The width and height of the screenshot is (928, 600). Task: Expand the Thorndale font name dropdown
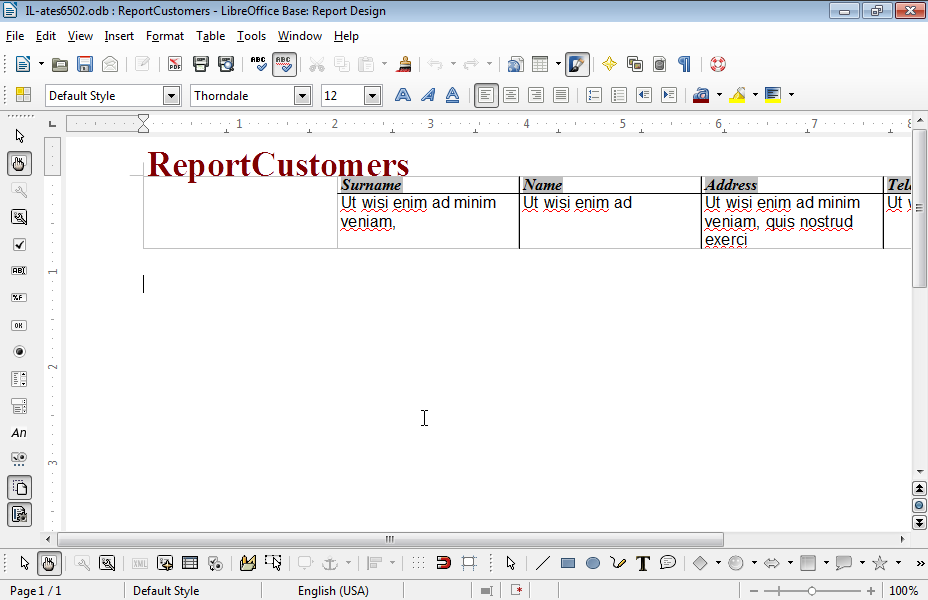click(x=302, y=95)
